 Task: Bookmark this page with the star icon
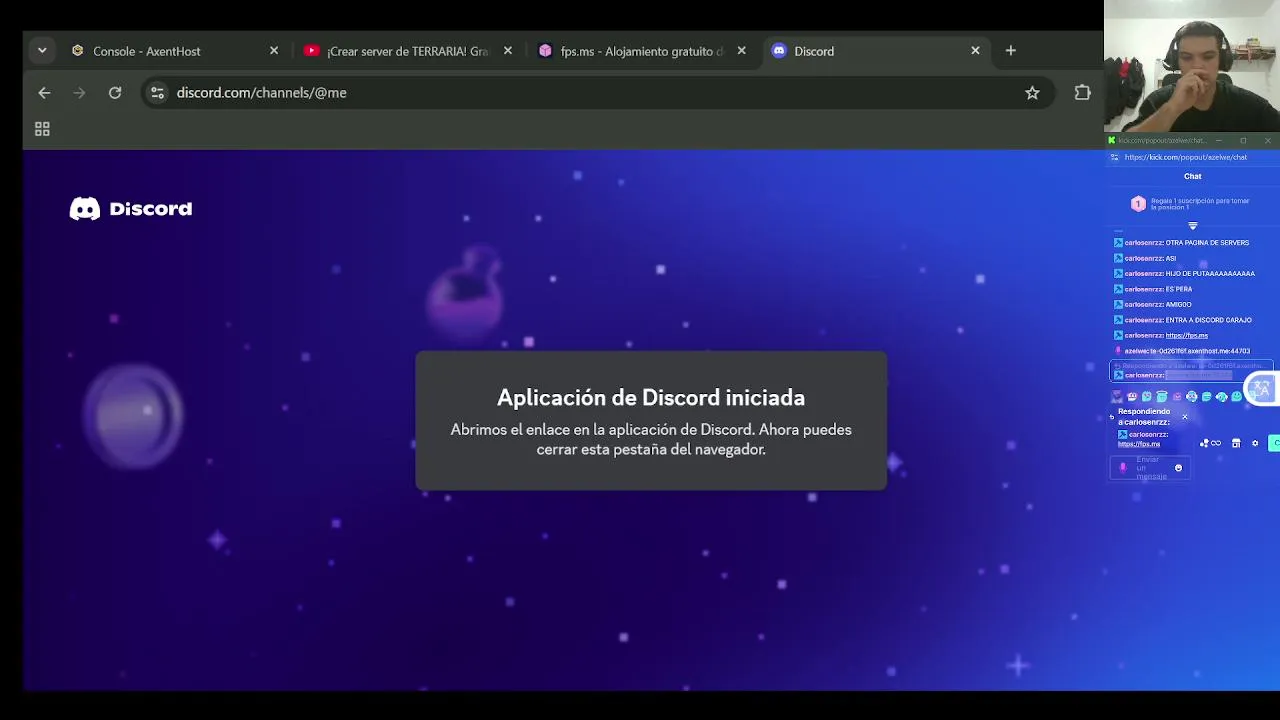pos(1032,93)
